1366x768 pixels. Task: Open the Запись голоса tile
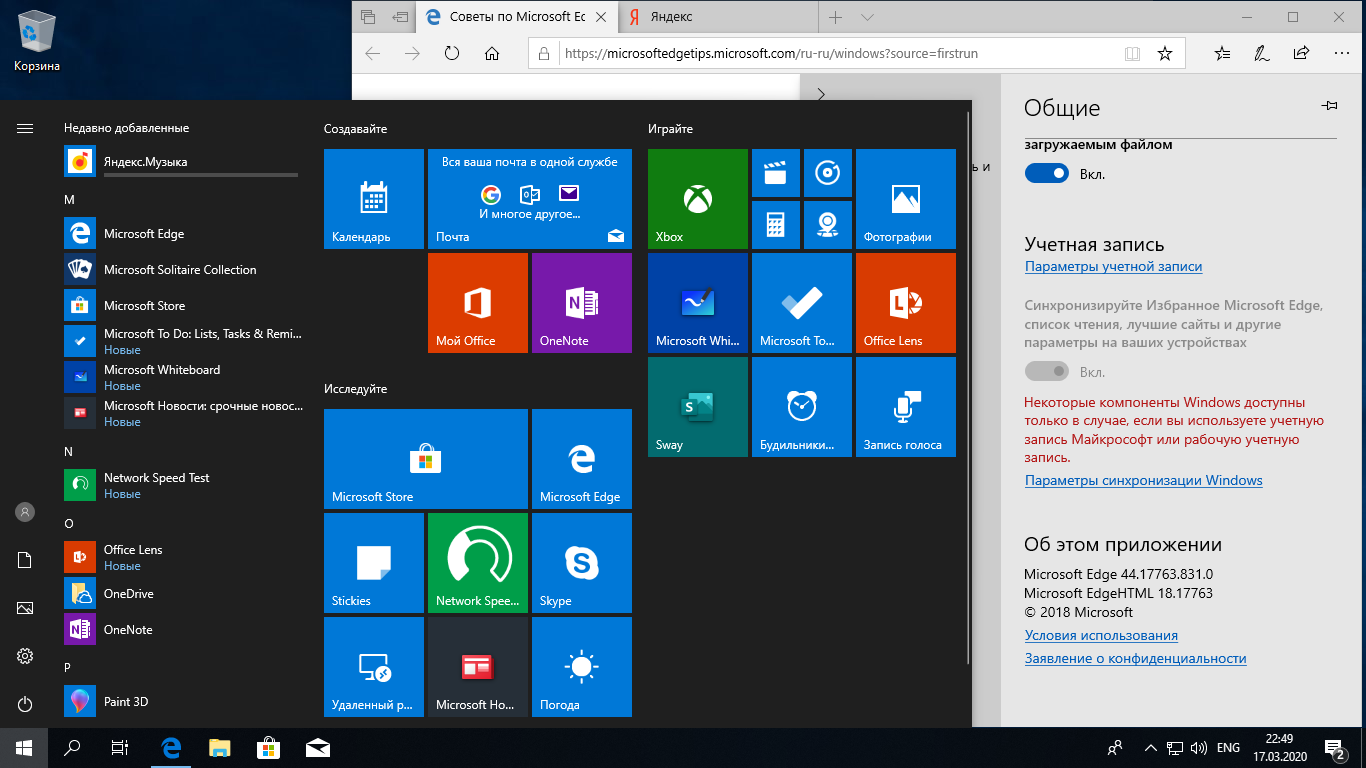[x=906, y=407]
